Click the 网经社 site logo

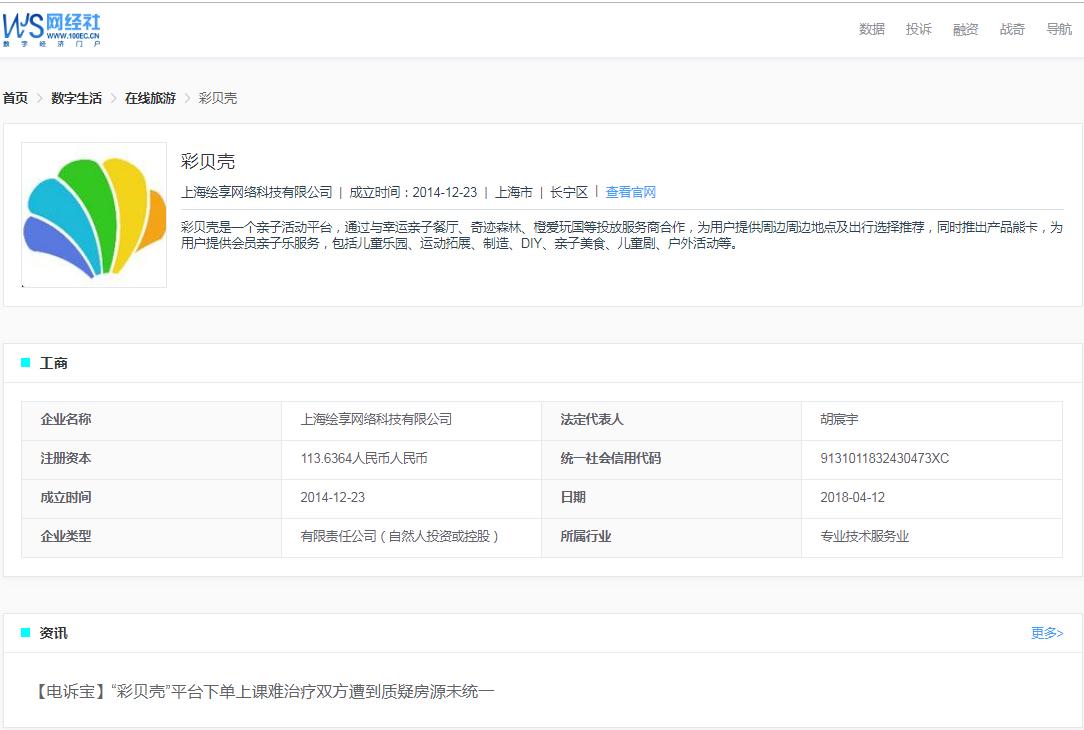tap(52, 30)
